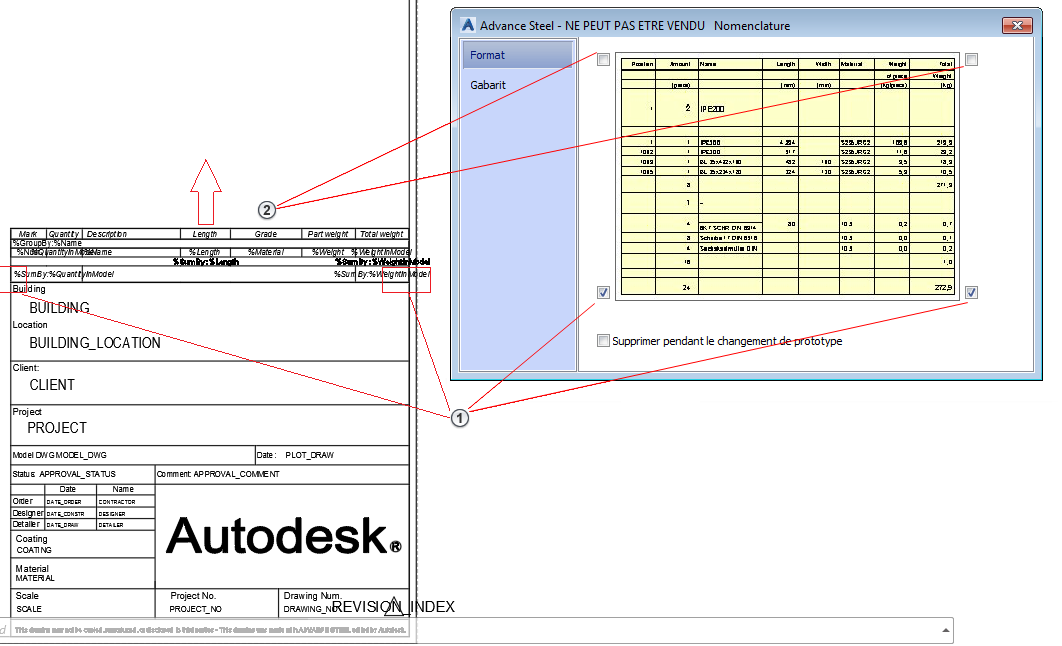This screenshot has width=1062, height=646.
Task: Select the 'Mark' column header
Action: coord(28,234)
